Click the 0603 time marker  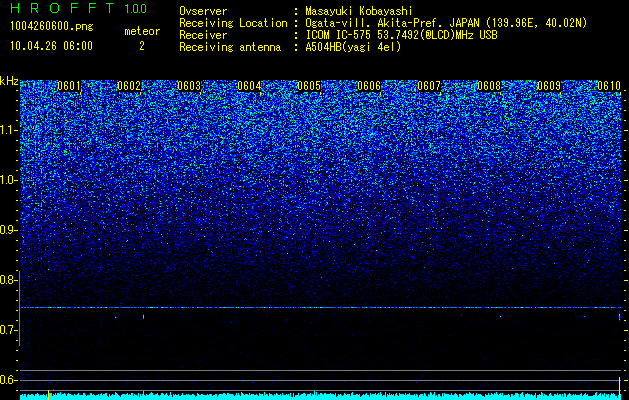(189, 86)
